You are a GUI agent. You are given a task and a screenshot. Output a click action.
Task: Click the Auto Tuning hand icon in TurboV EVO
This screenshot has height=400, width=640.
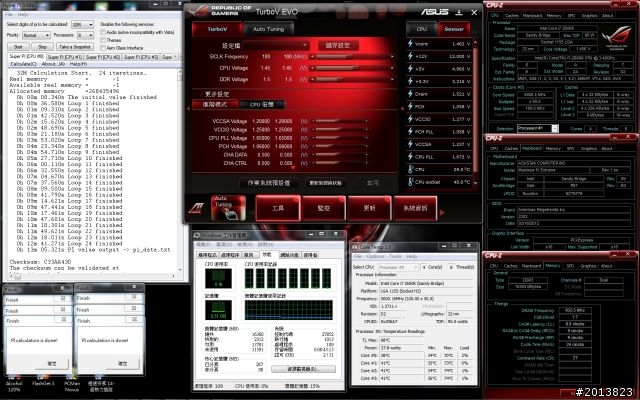[229, 208]
